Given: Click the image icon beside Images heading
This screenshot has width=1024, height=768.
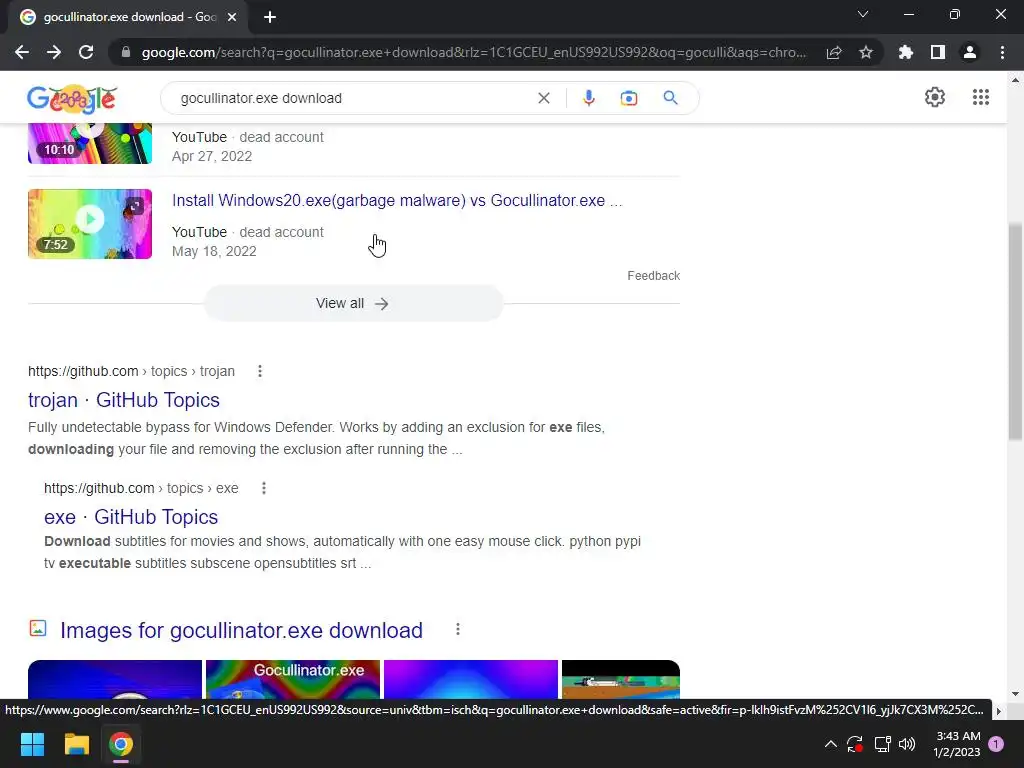Looking at the screenshot, I should point(38,628).
